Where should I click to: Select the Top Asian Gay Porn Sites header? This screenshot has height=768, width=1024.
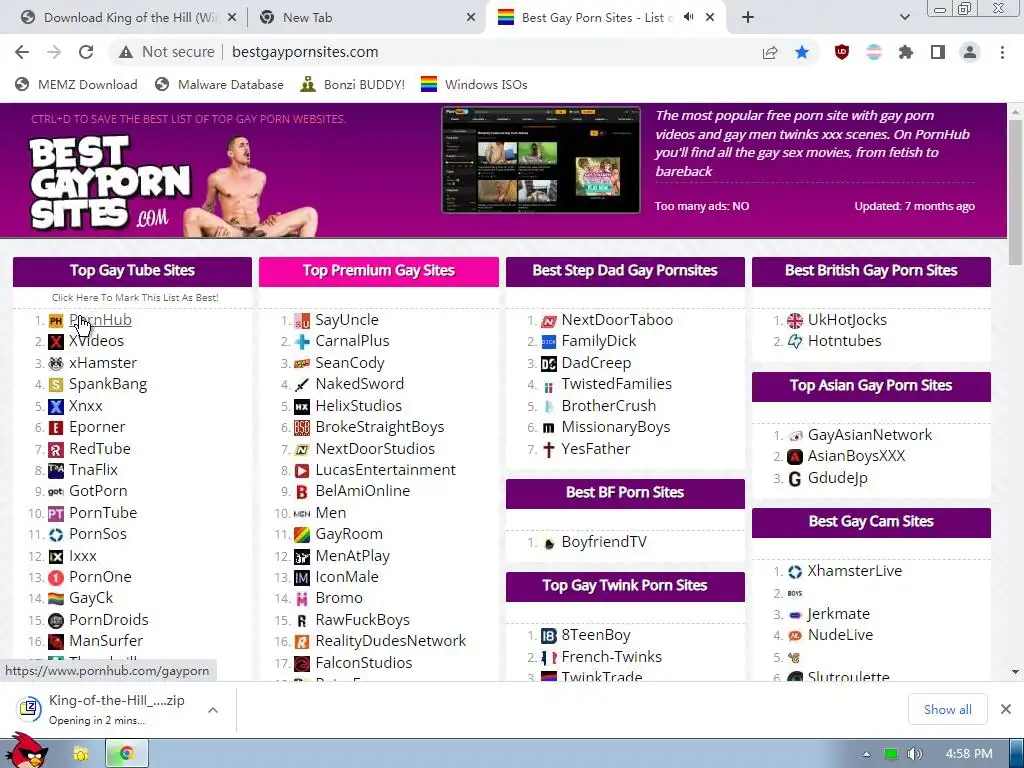point(871,386)
